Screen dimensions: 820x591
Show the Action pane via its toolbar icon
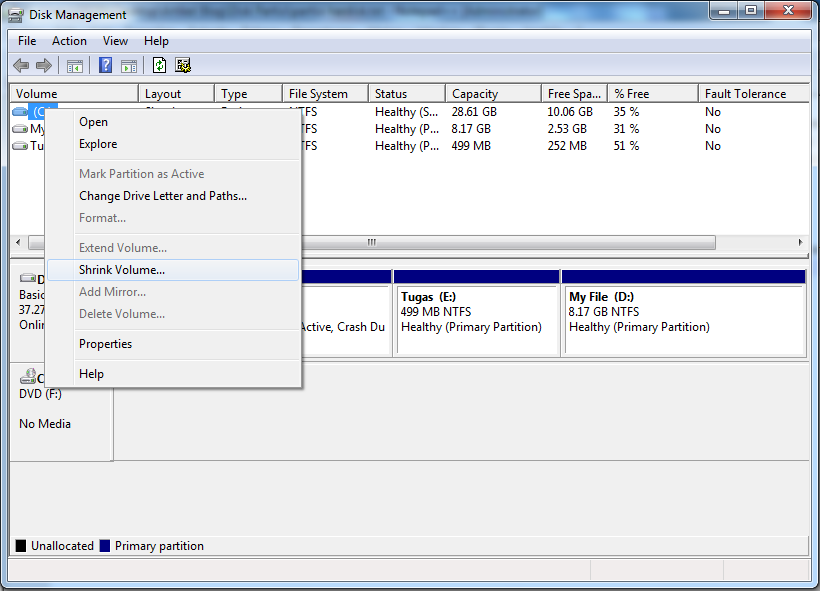[x=131, y=64]
